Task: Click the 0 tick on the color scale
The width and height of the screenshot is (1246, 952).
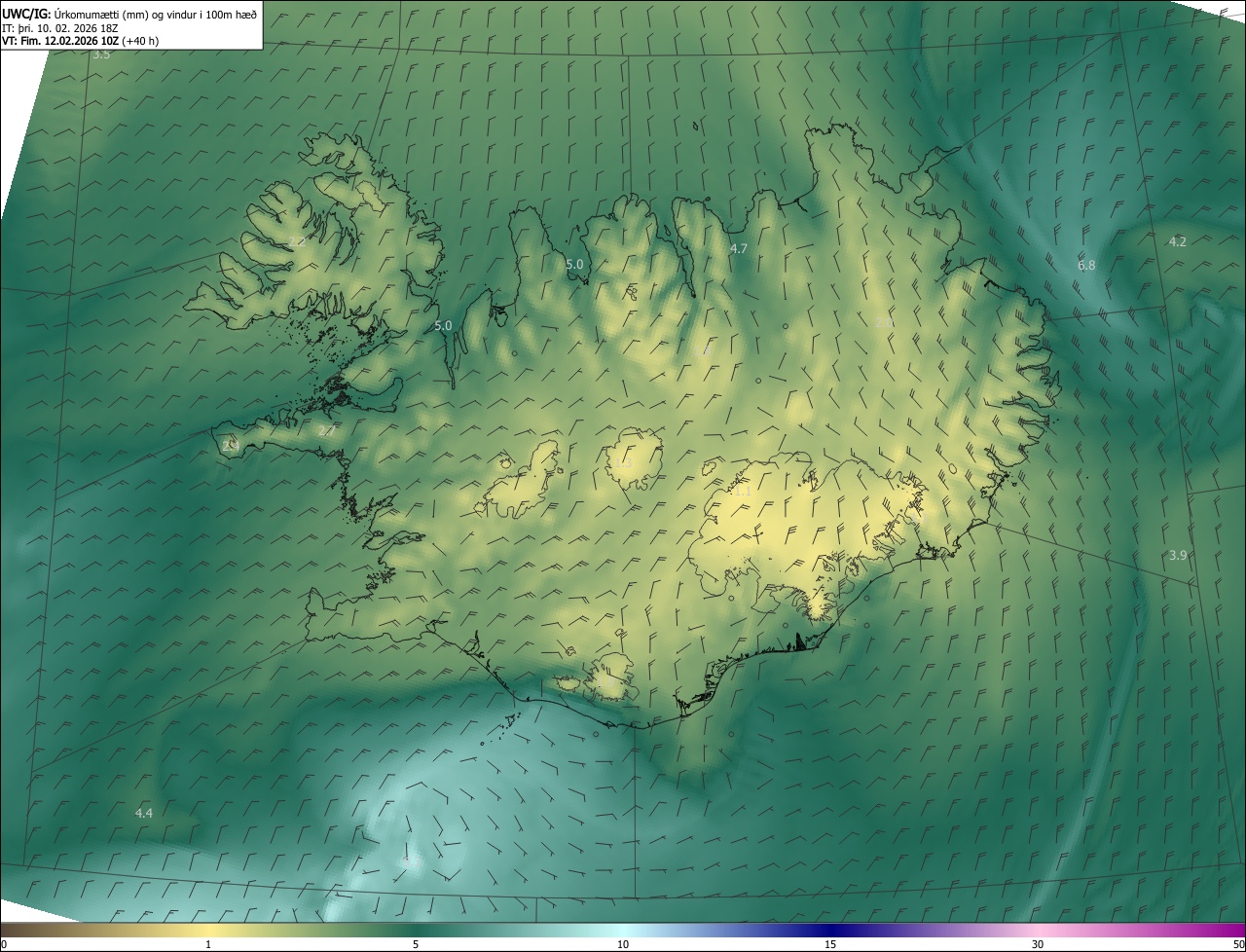Action: pos(4,944)
